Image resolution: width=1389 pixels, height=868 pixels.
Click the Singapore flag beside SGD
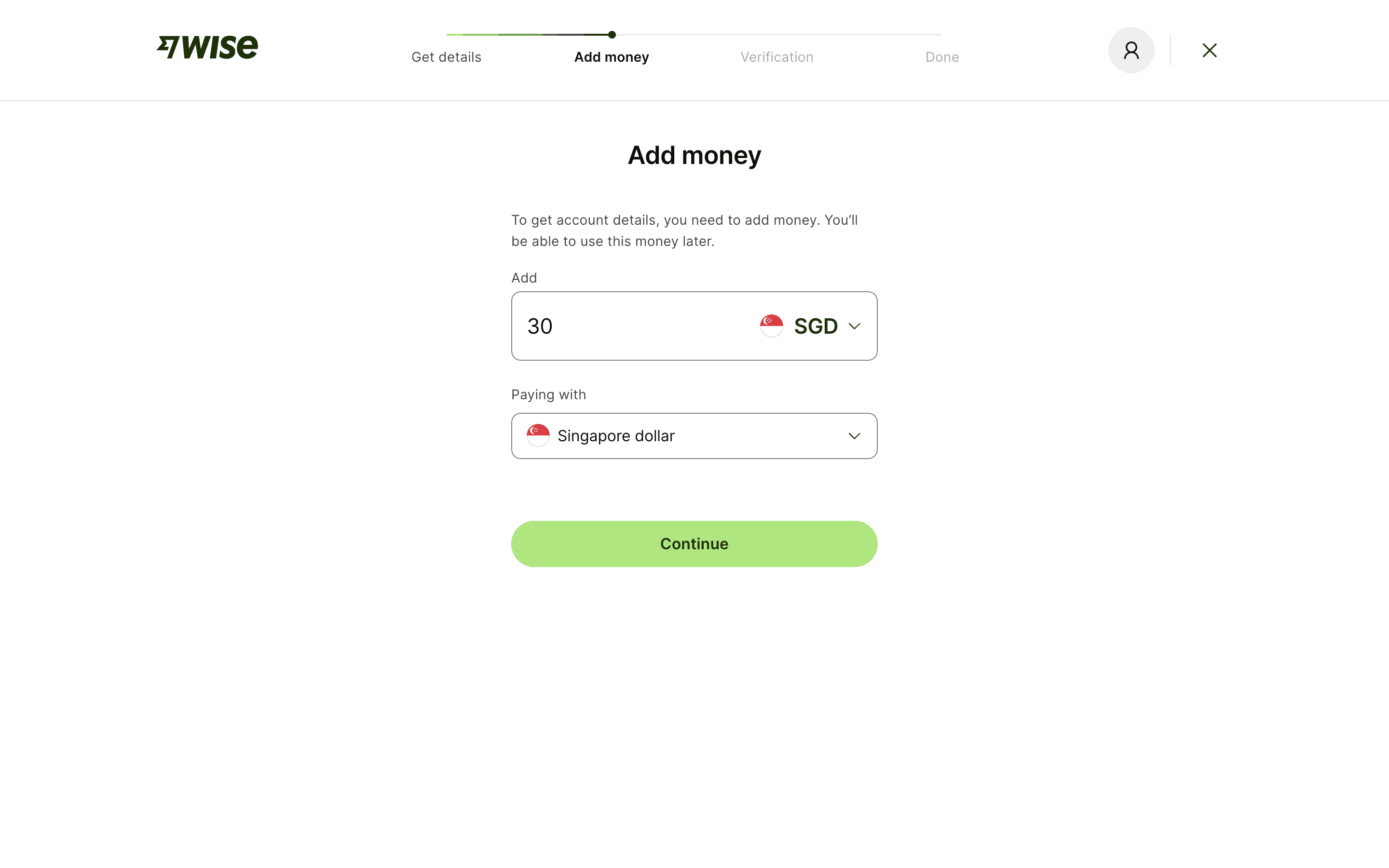click(x=771, y=326)
